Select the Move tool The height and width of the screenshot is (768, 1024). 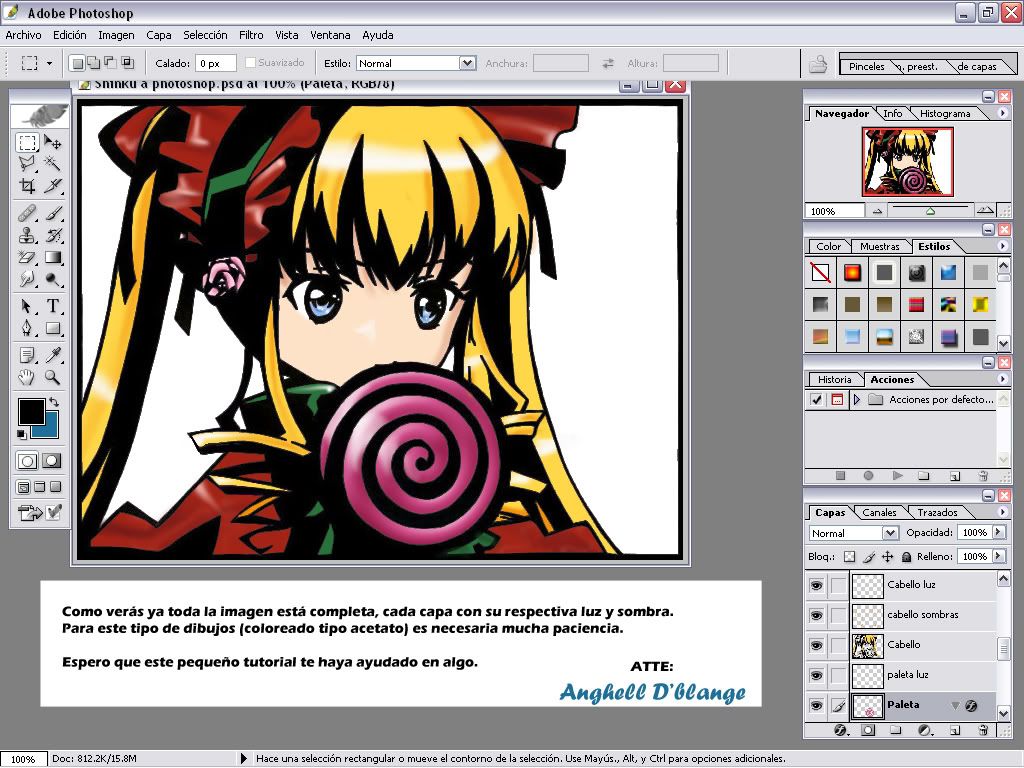53,142
